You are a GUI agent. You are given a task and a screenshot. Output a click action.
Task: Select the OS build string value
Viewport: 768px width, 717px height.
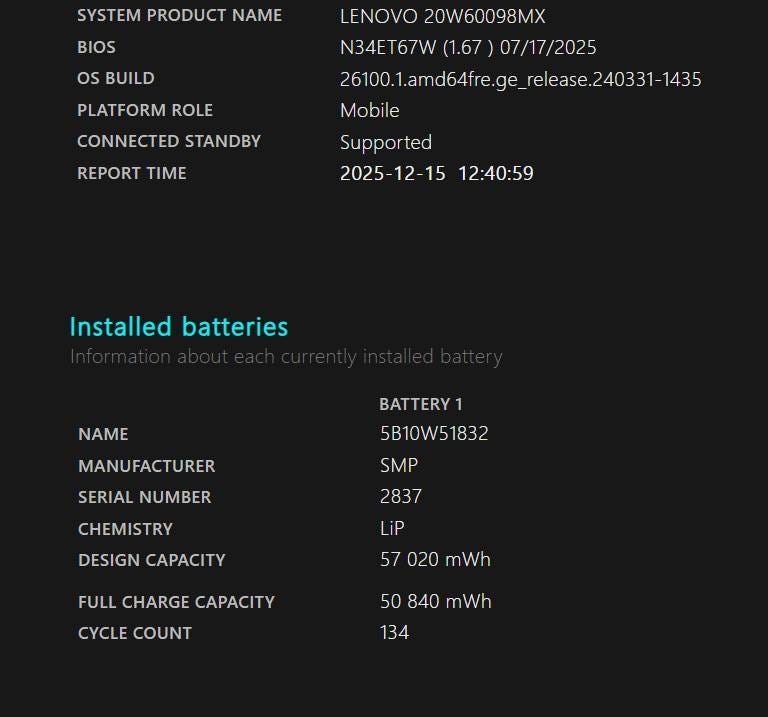click(x=520, y=79)
